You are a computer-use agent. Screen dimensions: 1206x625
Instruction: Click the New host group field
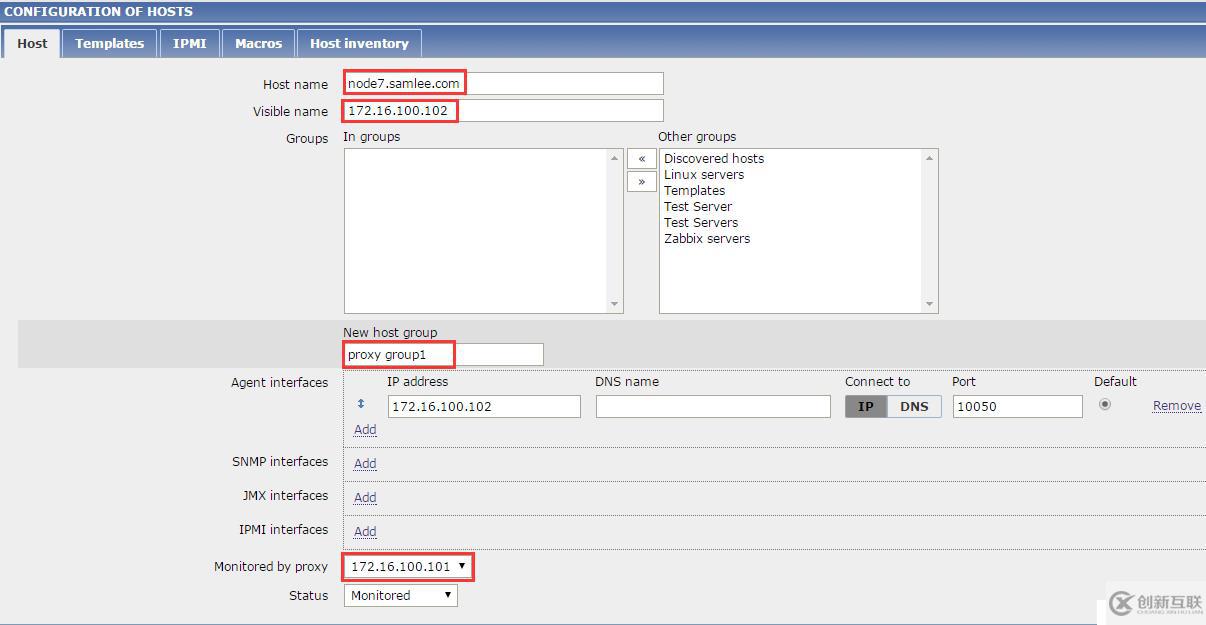(x=444, y=354)
